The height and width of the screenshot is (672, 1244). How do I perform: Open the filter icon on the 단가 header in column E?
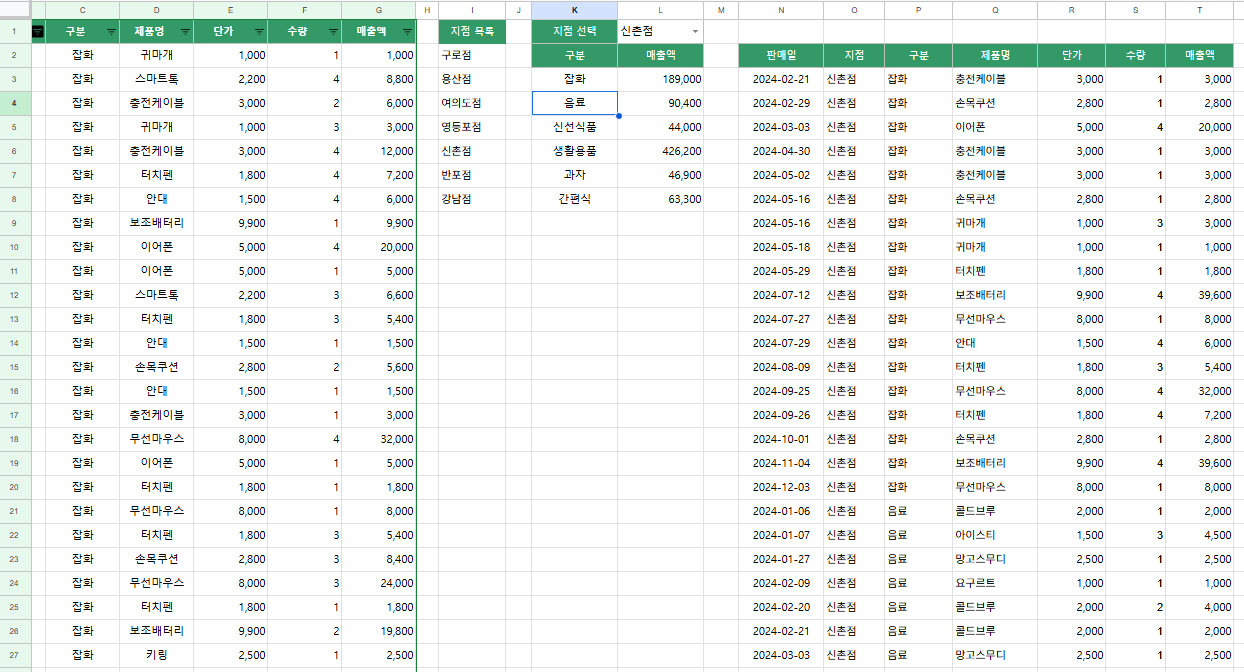(259, 31)
